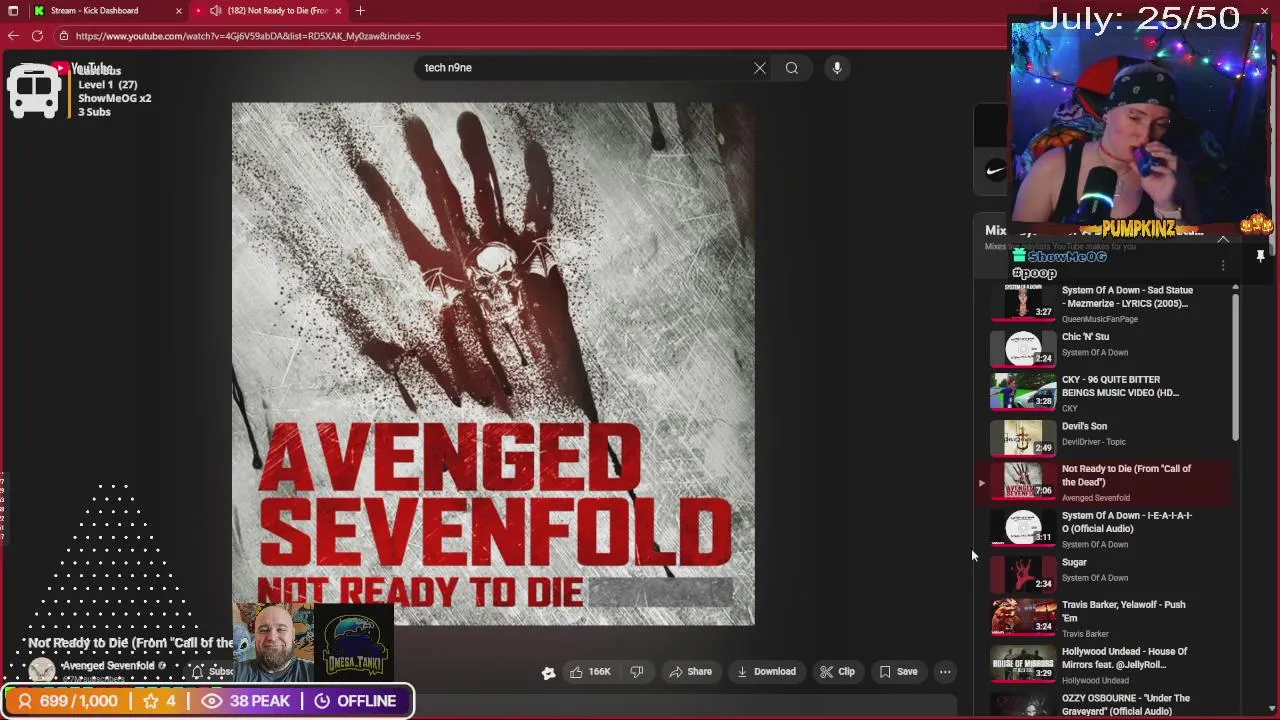Close the Kick Dashboard tab
The width and height of the screenshot is (1280, 720).
pyautogui.click(x=179, y=10)
